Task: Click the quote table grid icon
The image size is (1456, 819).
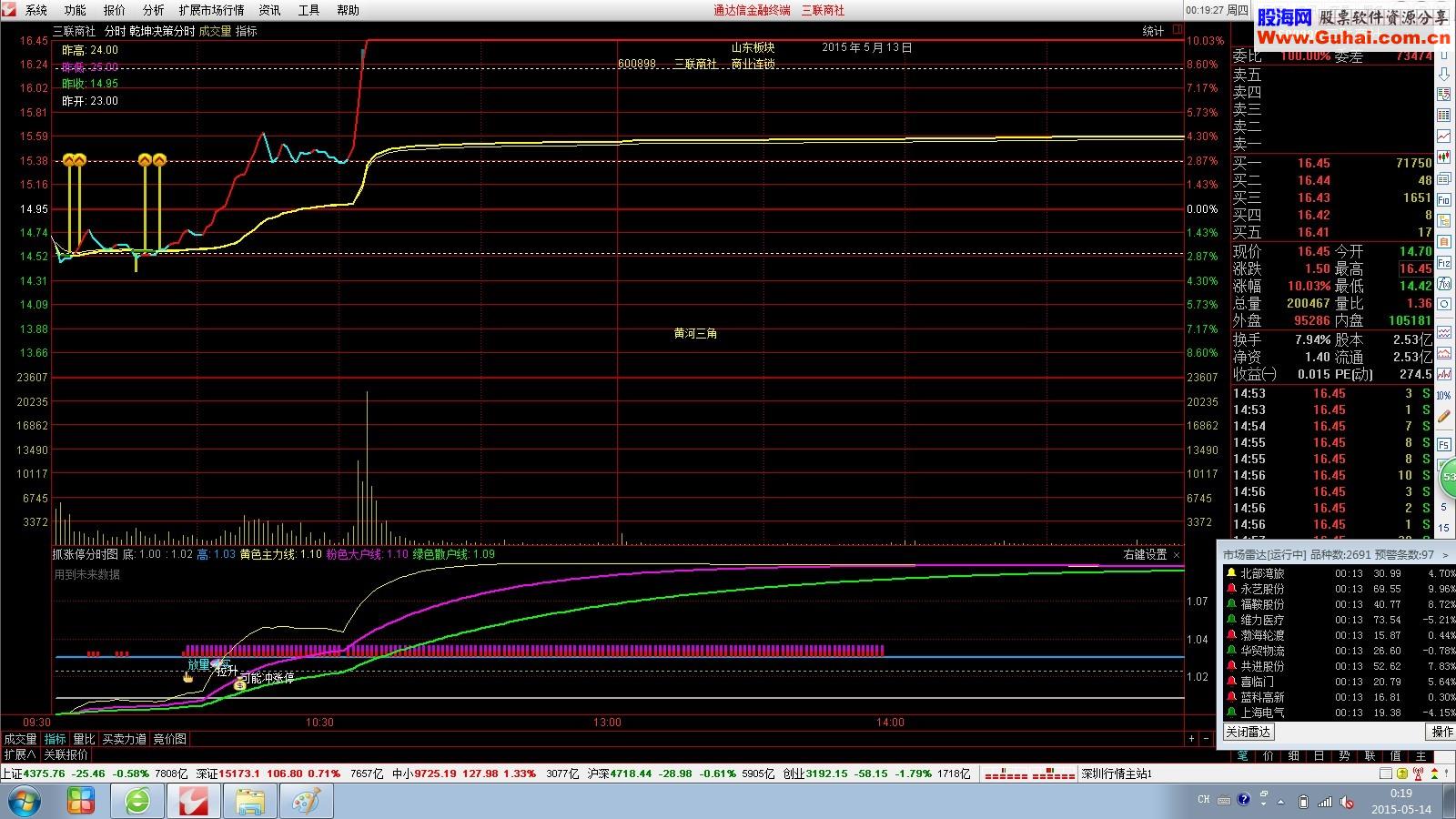Action: [1444, 115]
